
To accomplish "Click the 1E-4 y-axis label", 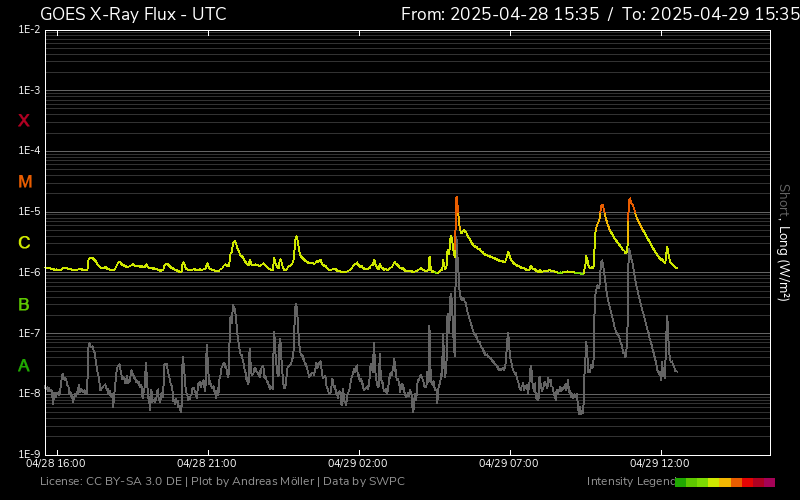I will tap(29, 151).
